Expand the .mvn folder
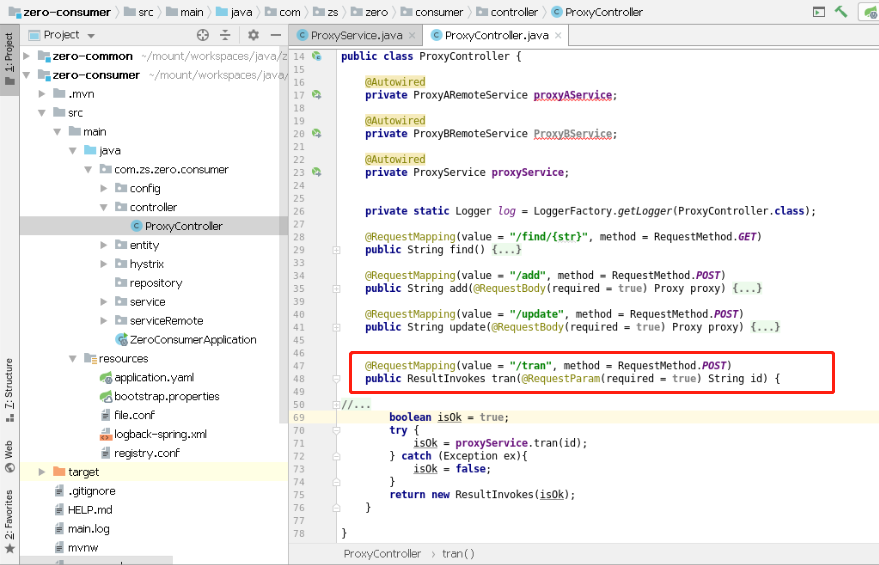The height and width of the screenshot is (565, 879). (41, 94)
